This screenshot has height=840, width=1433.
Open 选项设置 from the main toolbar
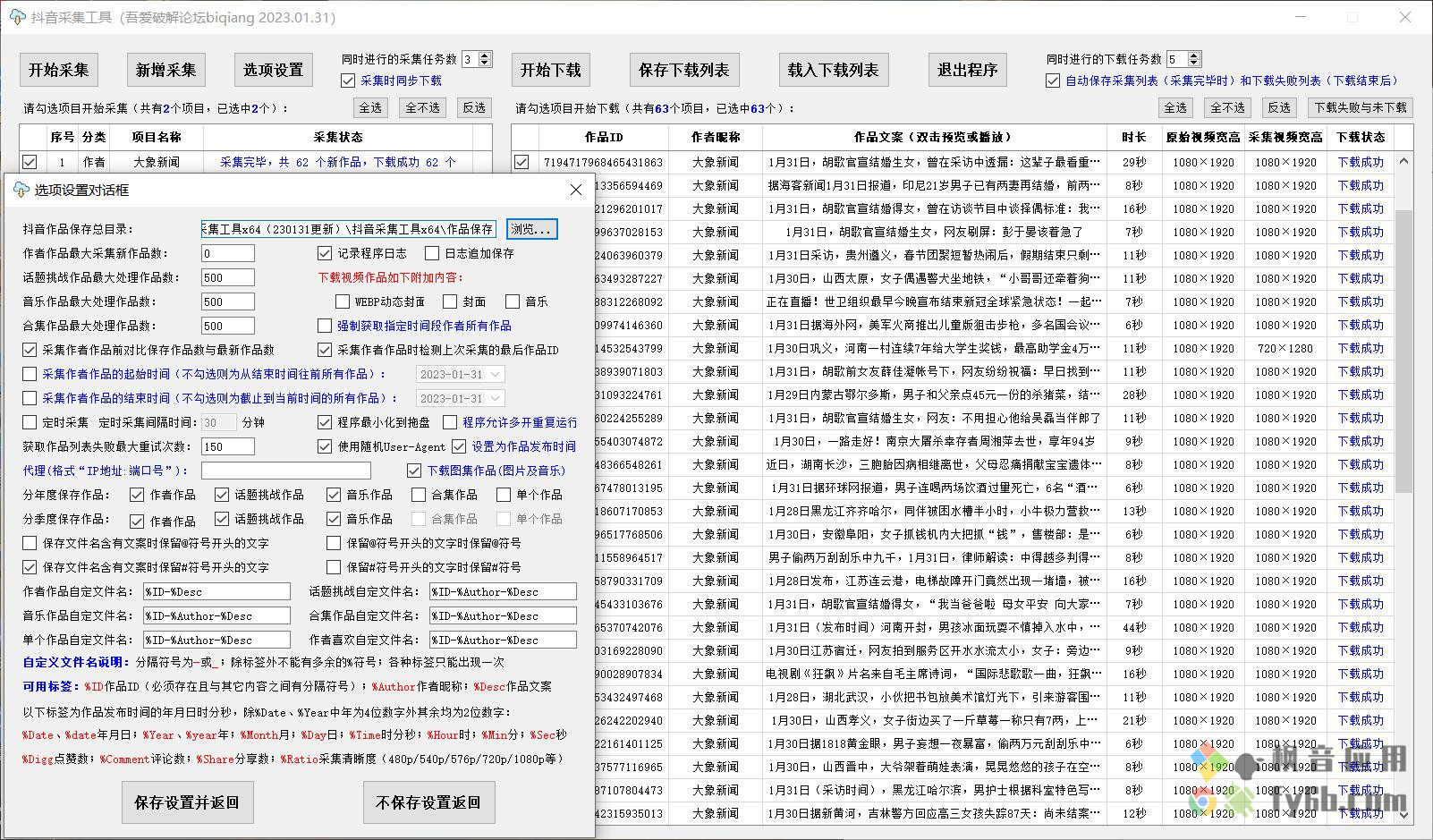[x=274, y=70]
